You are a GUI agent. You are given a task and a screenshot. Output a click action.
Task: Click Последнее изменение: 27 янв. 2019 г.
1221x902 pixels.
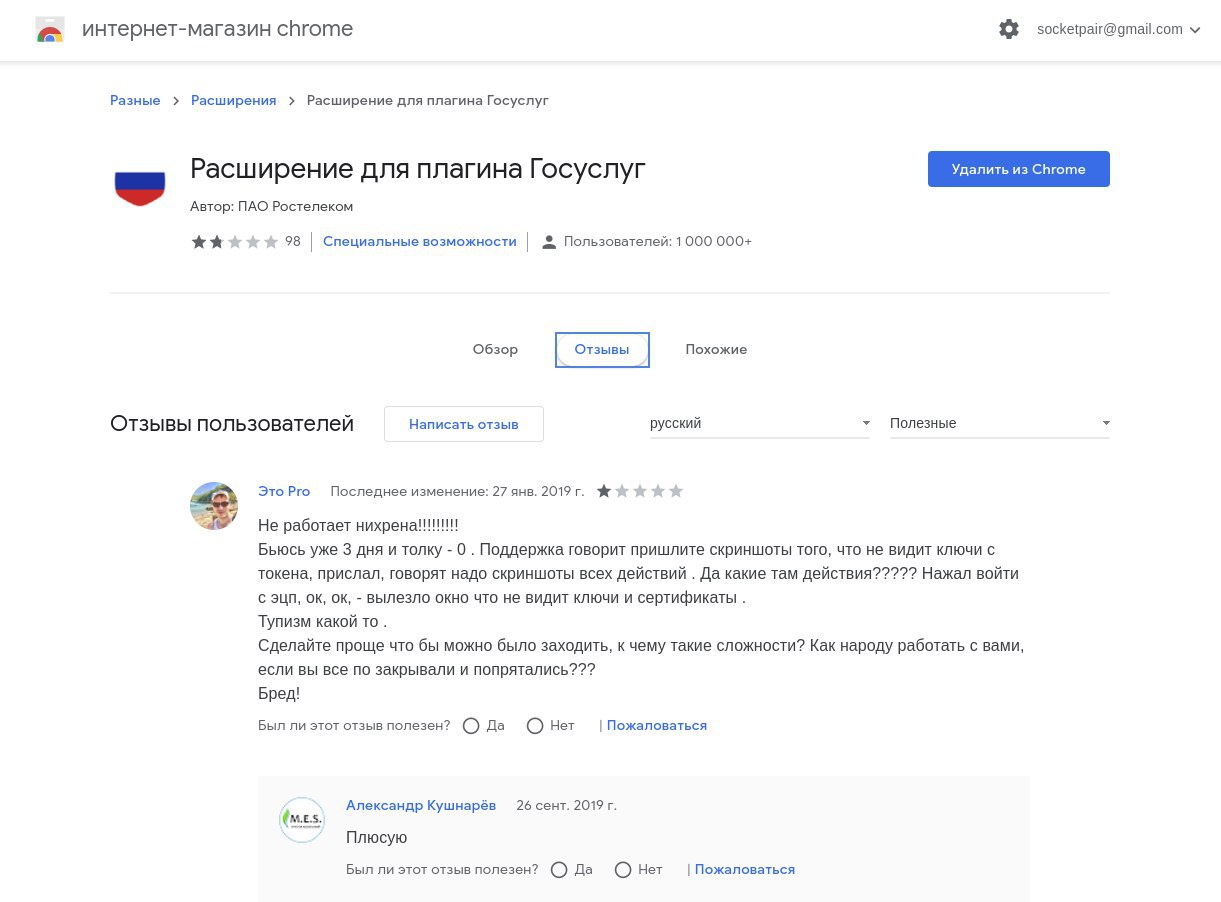(x=457, y=491)
